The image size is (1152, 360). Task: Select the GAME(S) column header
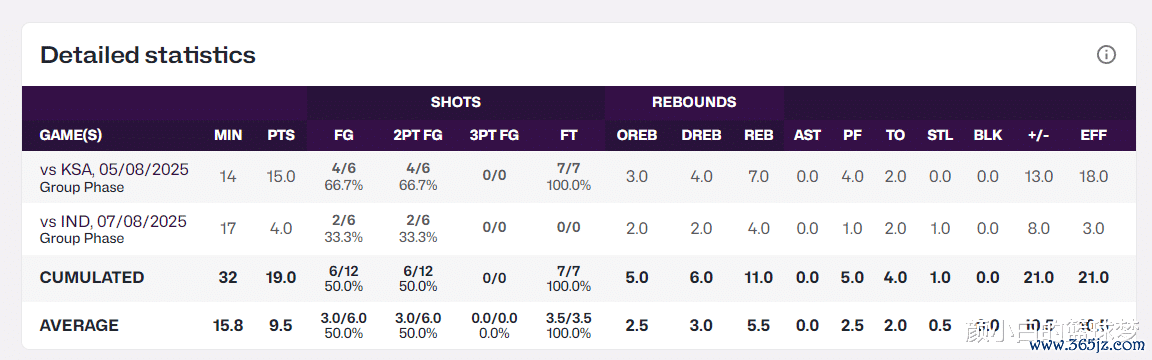pyautogui.click(x=71, y=135)
